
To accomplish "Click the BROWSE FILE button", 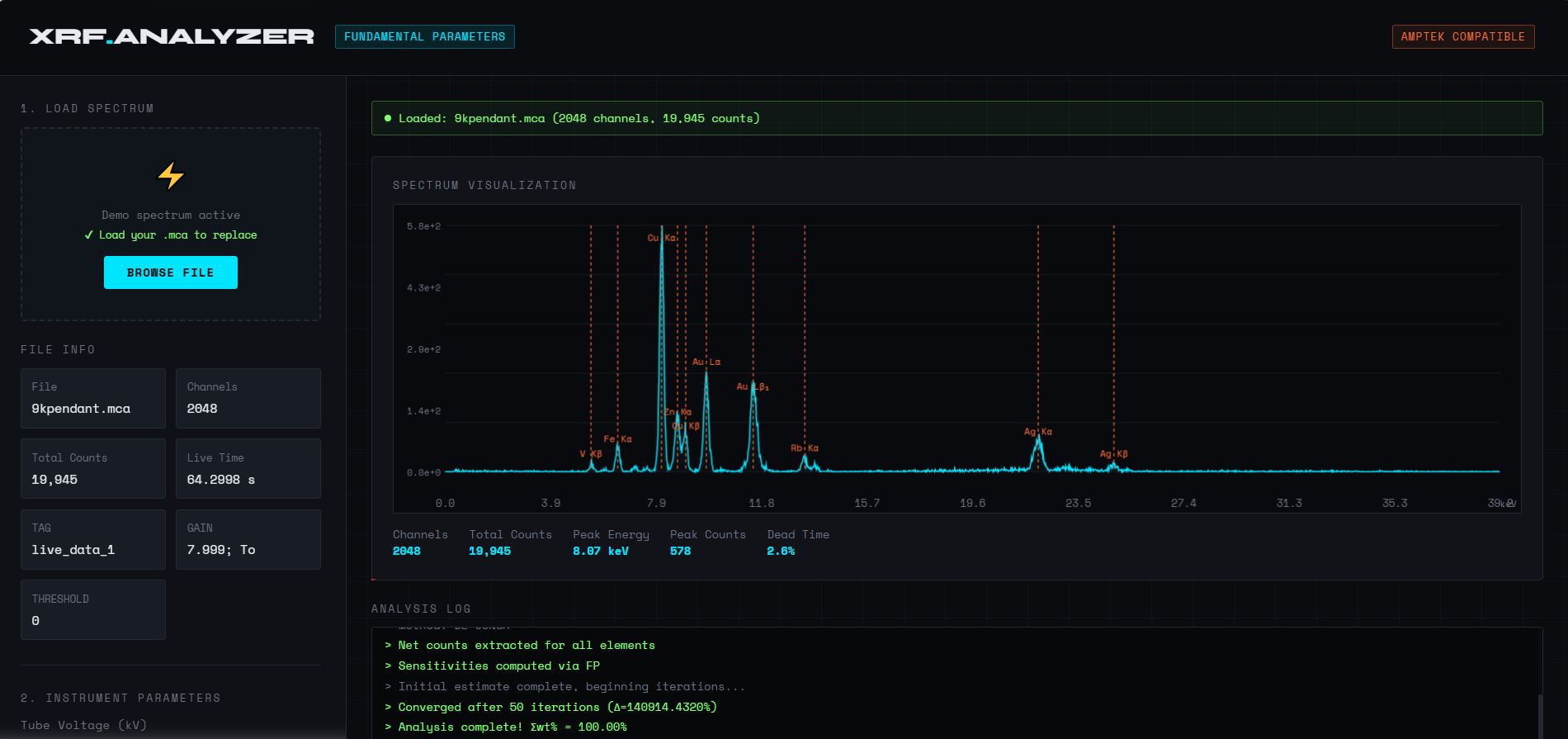I will (171, 272).
